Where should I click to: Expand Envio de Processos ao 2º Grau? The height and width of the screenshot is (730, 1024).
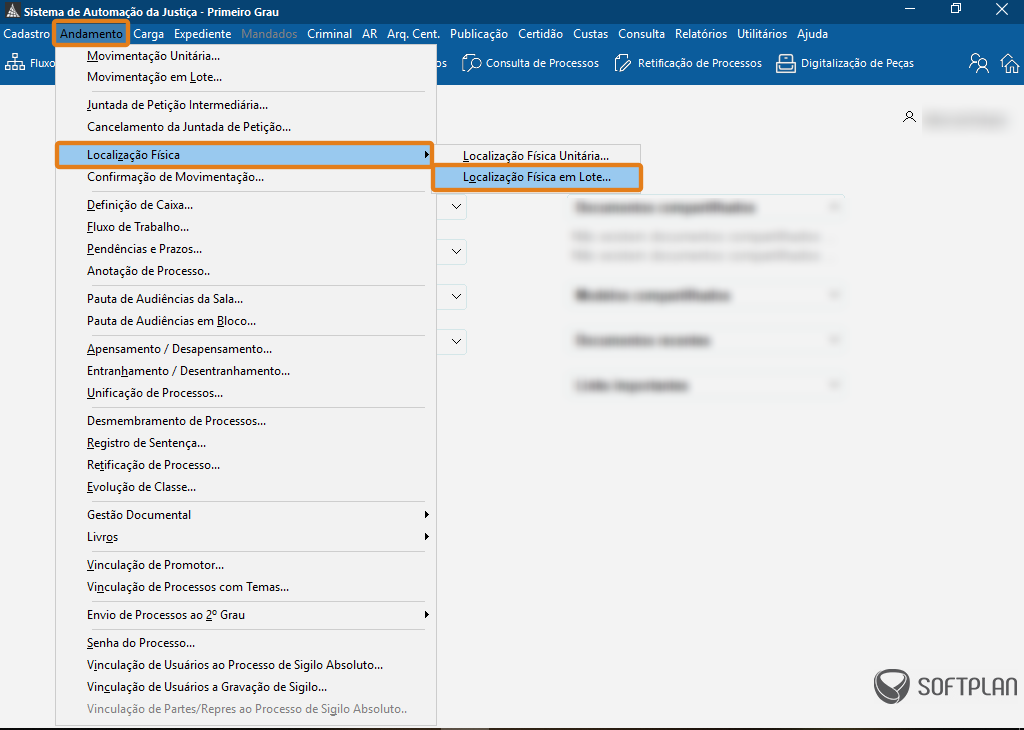click(x=244, y=614)
